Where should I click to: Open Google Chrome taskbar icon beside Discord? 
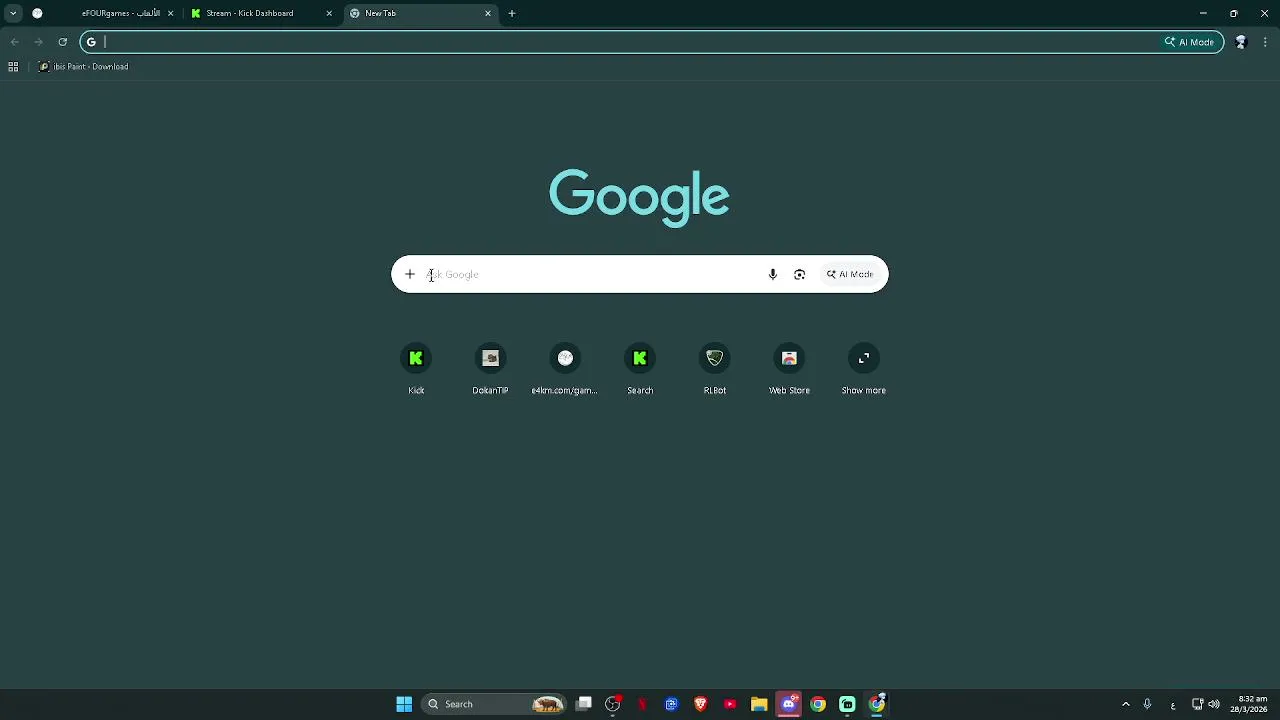(x=818, y=704)
